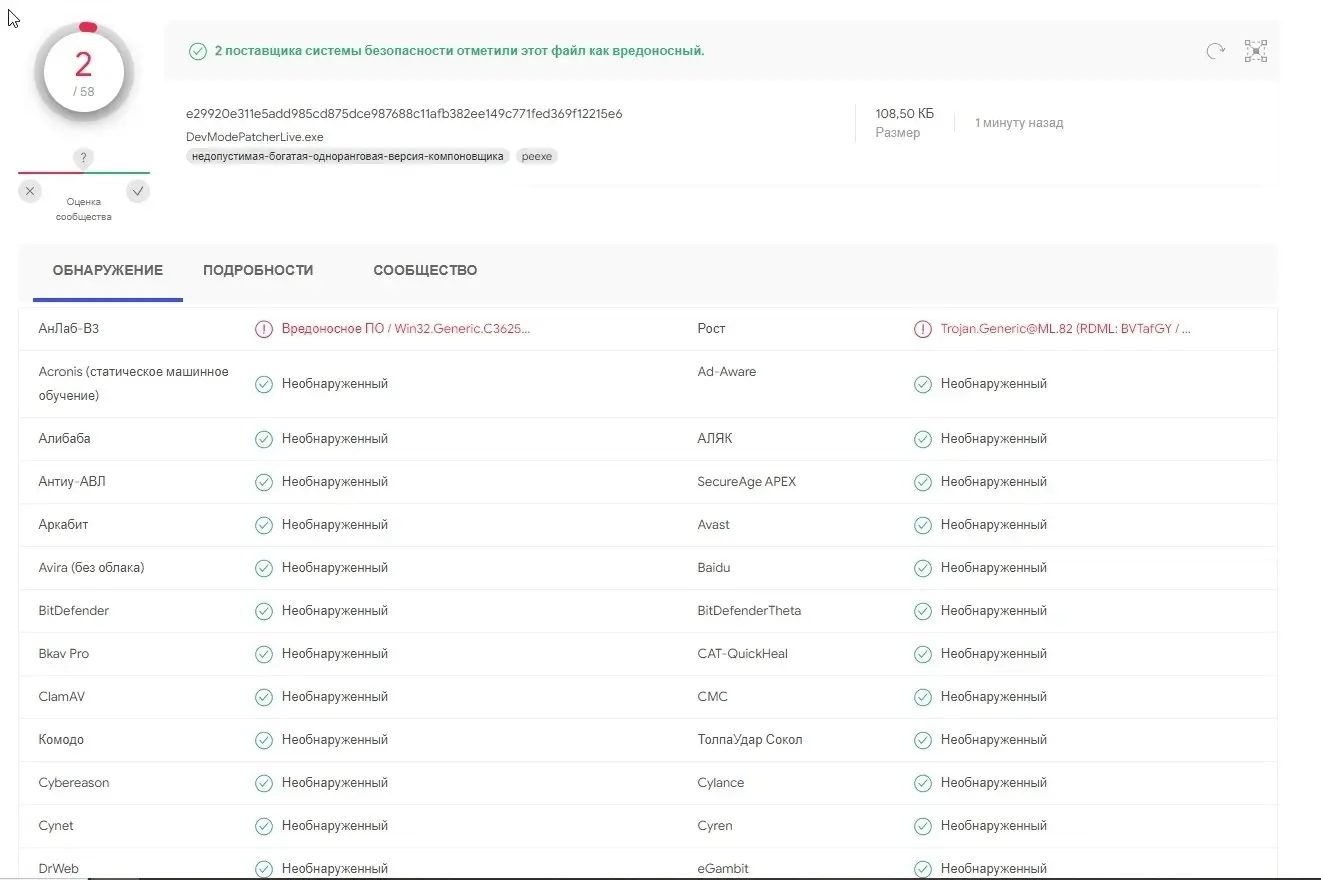Open the similarity graph icon
1321x880 pixels.
(x=1255, y=51)
